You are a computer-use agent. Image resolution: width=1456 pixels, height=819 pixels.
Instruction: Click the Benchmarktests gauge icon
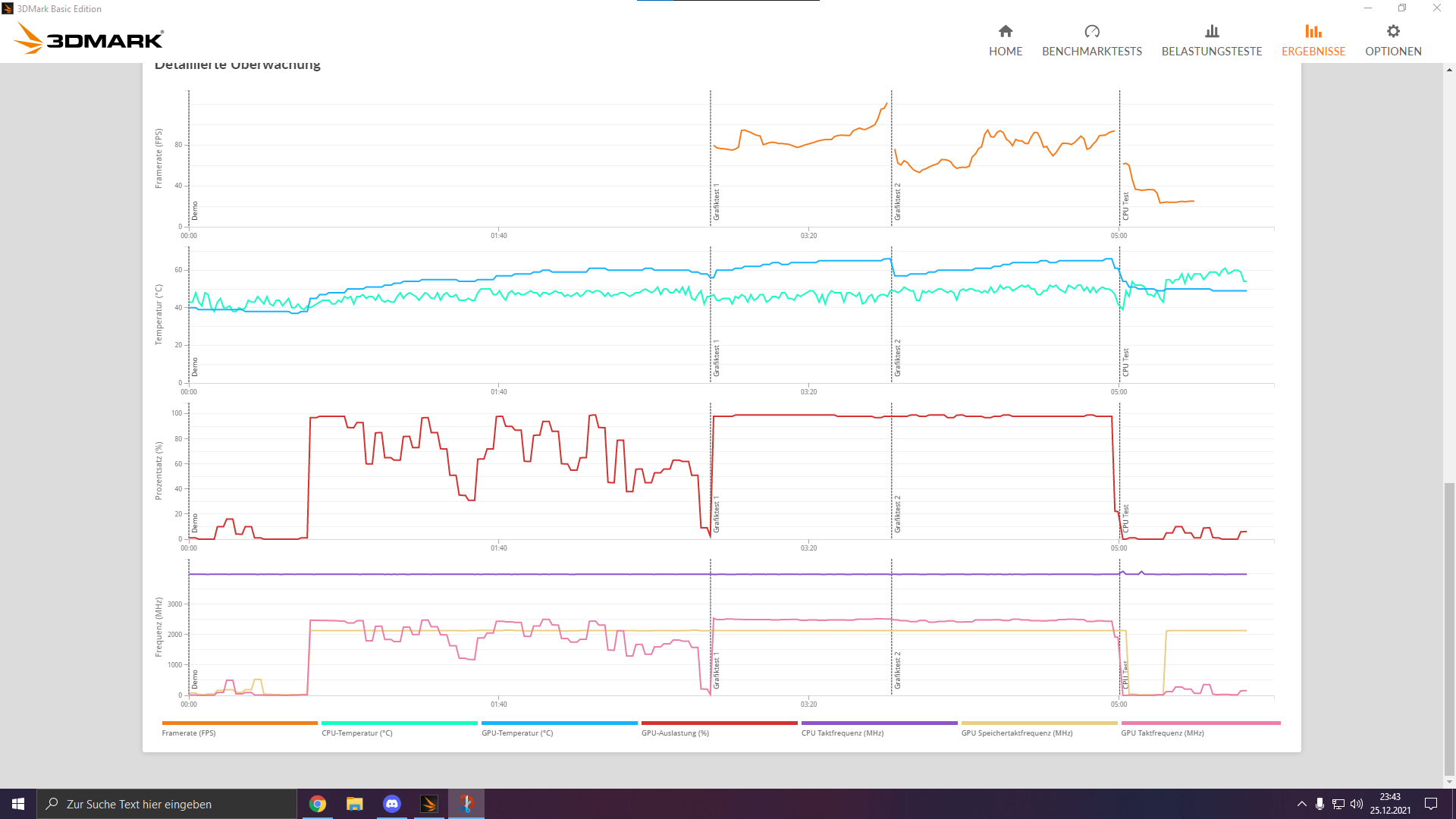coord(1092,31)
